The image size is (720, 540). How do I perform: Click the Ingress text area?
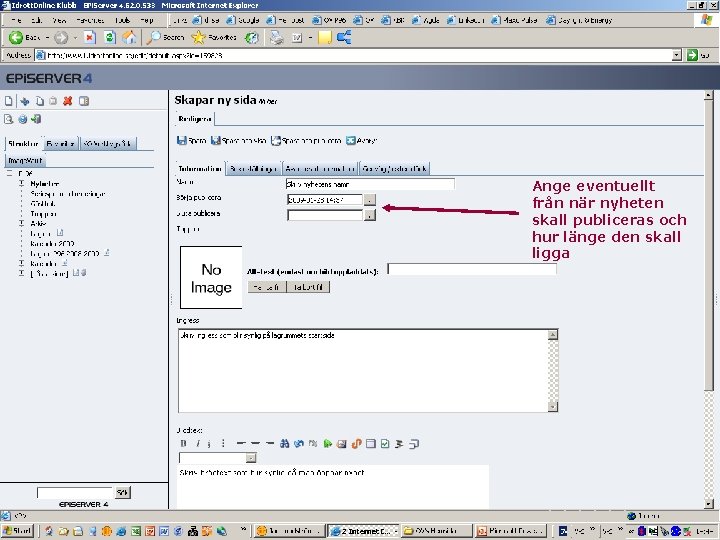click(363, 370)
